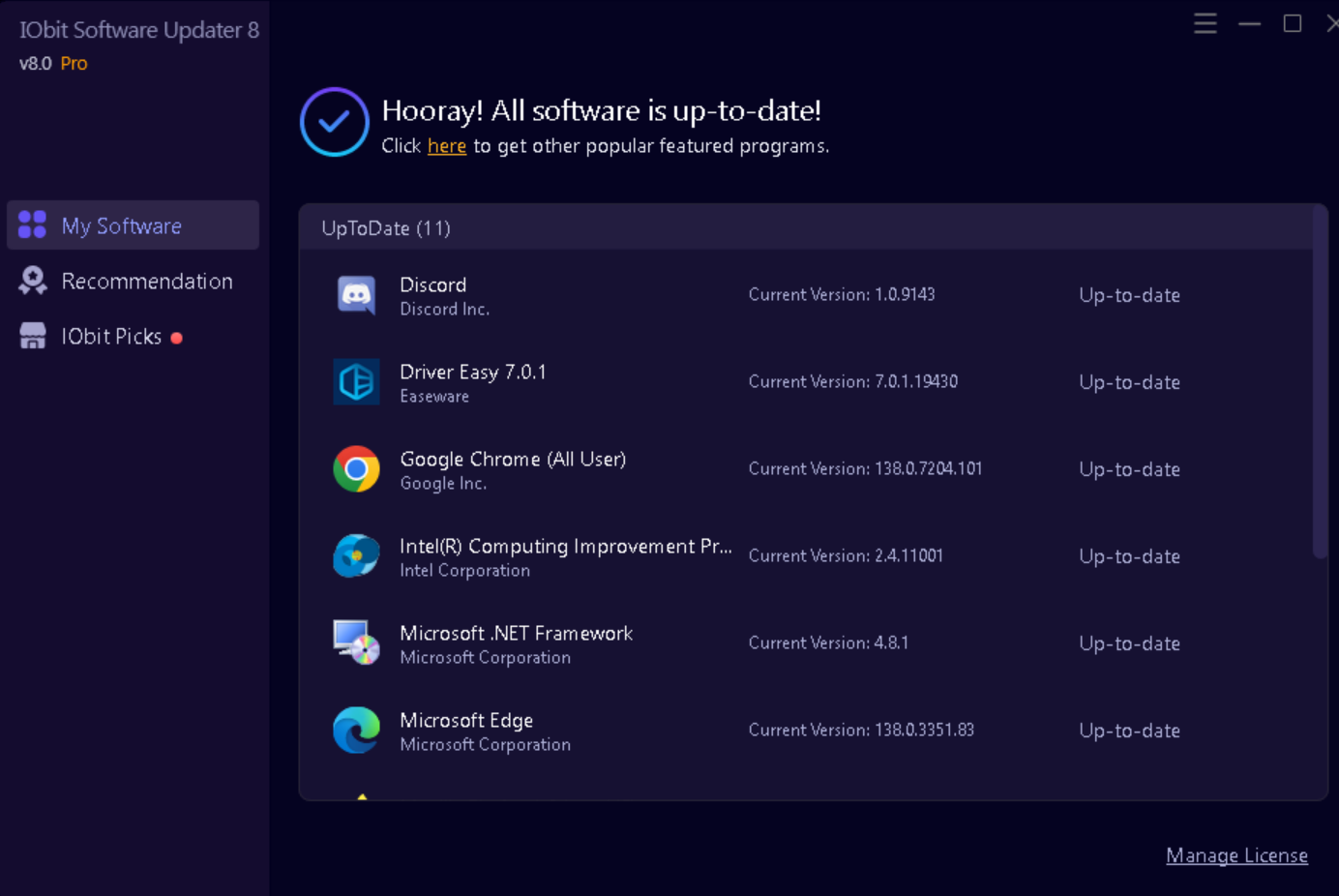Click the Driver Easy app icon
This screenshot has width=1339, height=896.
pos(356,381)
